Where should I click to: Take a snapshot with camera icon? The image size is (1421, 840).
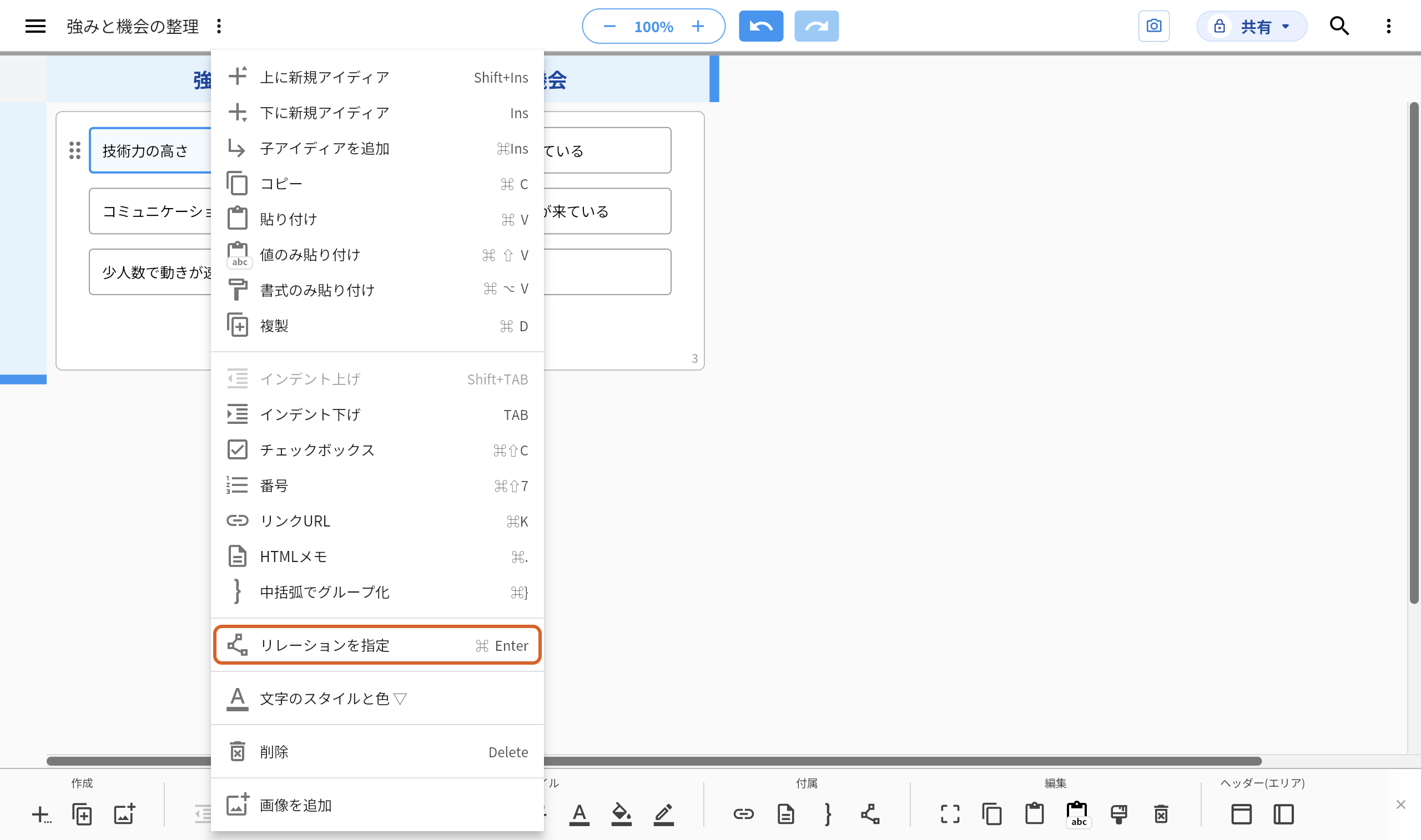click(x=1154, y=26)
